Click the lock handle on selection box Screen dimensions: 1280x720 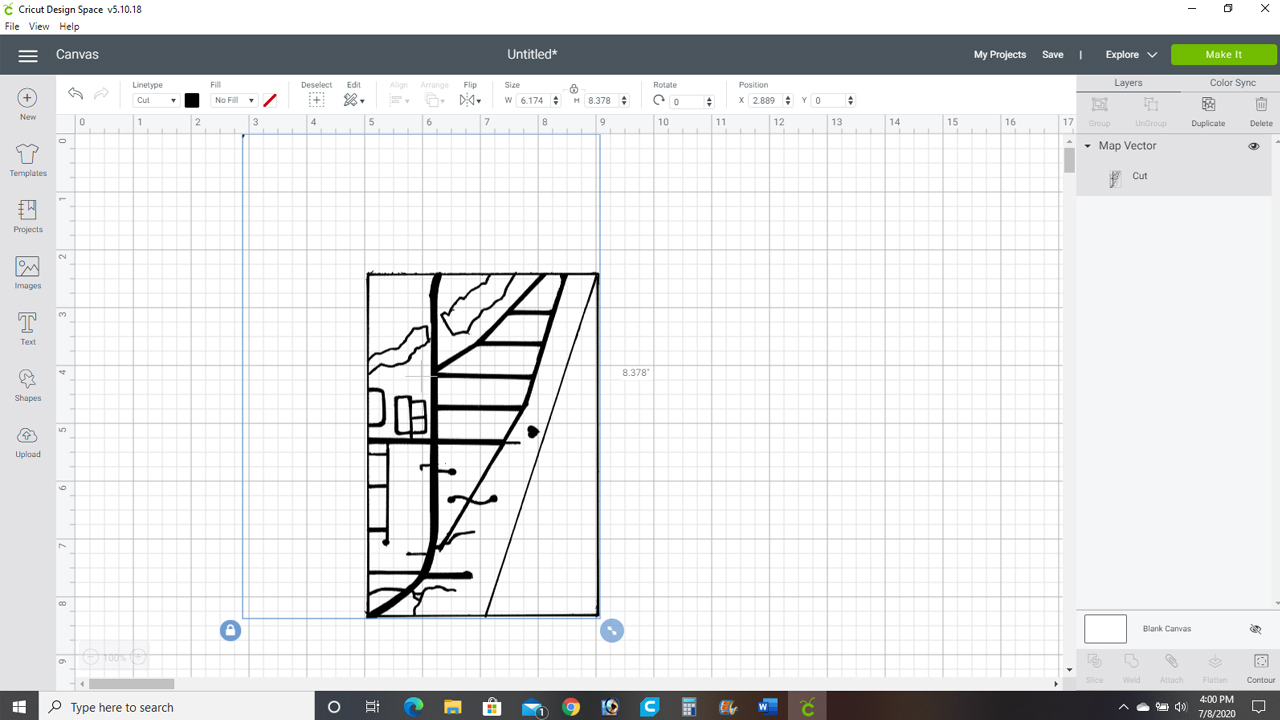point(231,630)
